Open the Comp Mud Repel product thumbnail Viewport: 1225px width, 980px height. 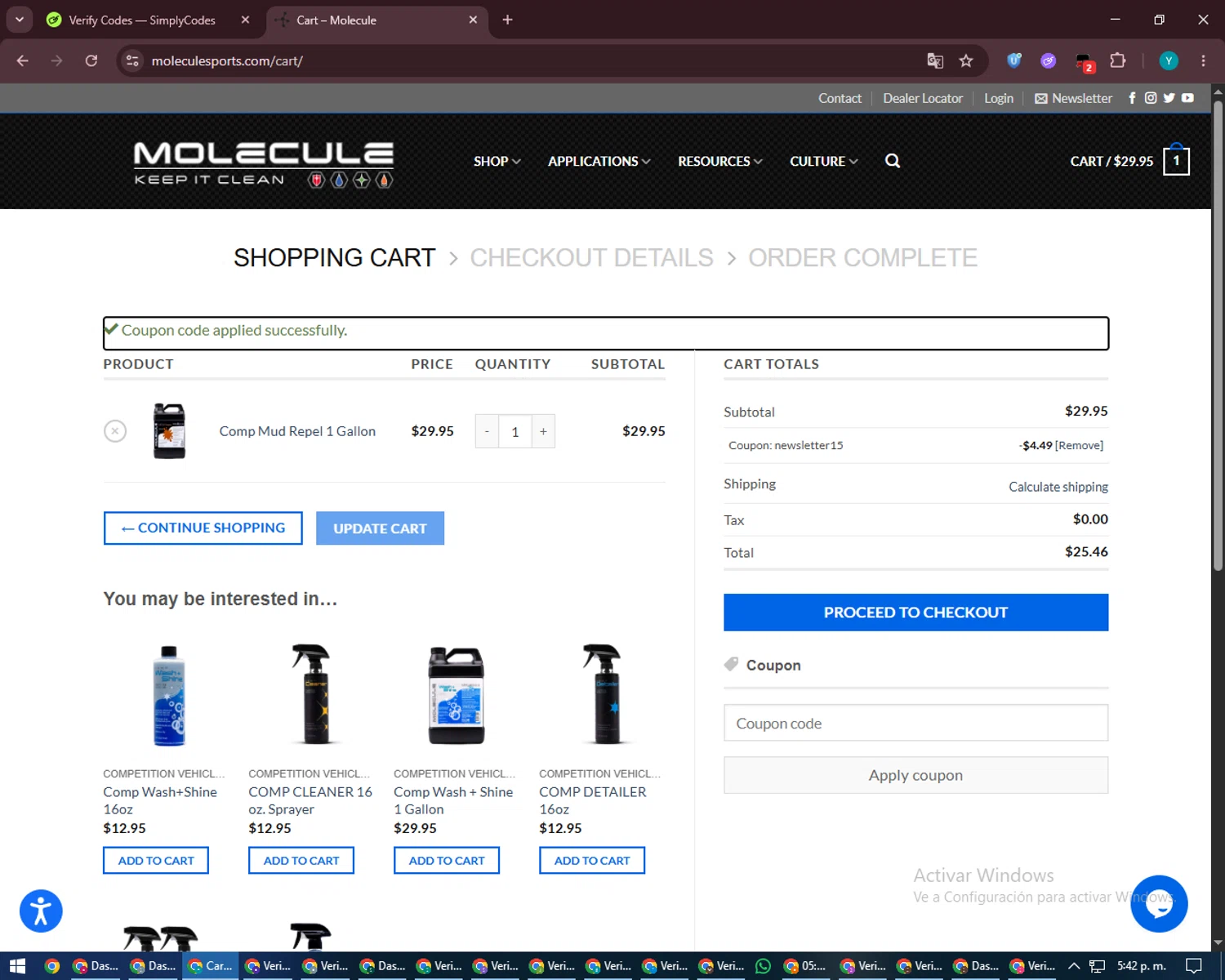pos(170,430)
